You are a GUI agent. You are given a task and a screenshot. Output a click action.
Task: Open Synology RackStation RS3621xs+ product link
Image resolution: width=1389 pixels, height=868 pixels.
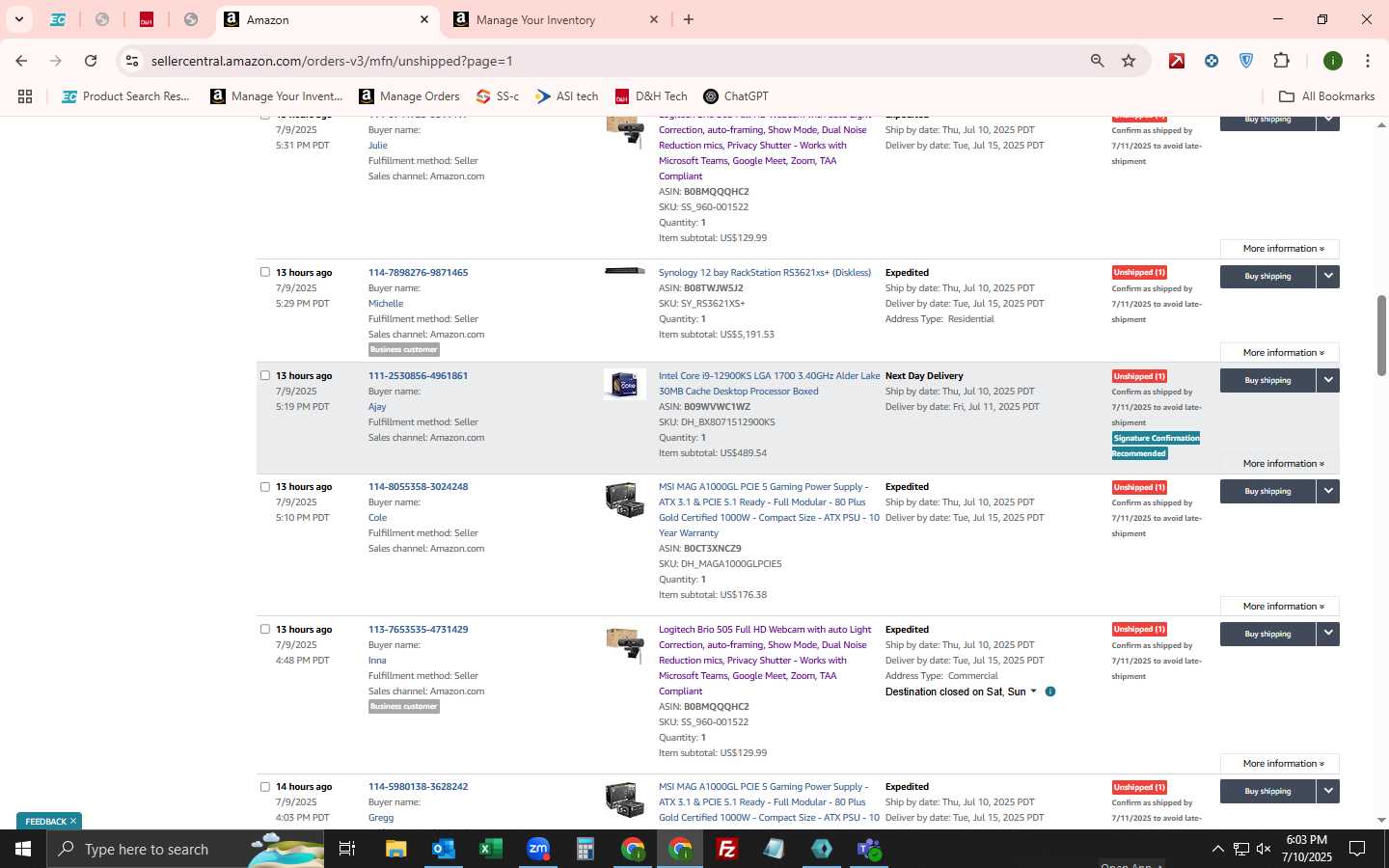point(764,273)
